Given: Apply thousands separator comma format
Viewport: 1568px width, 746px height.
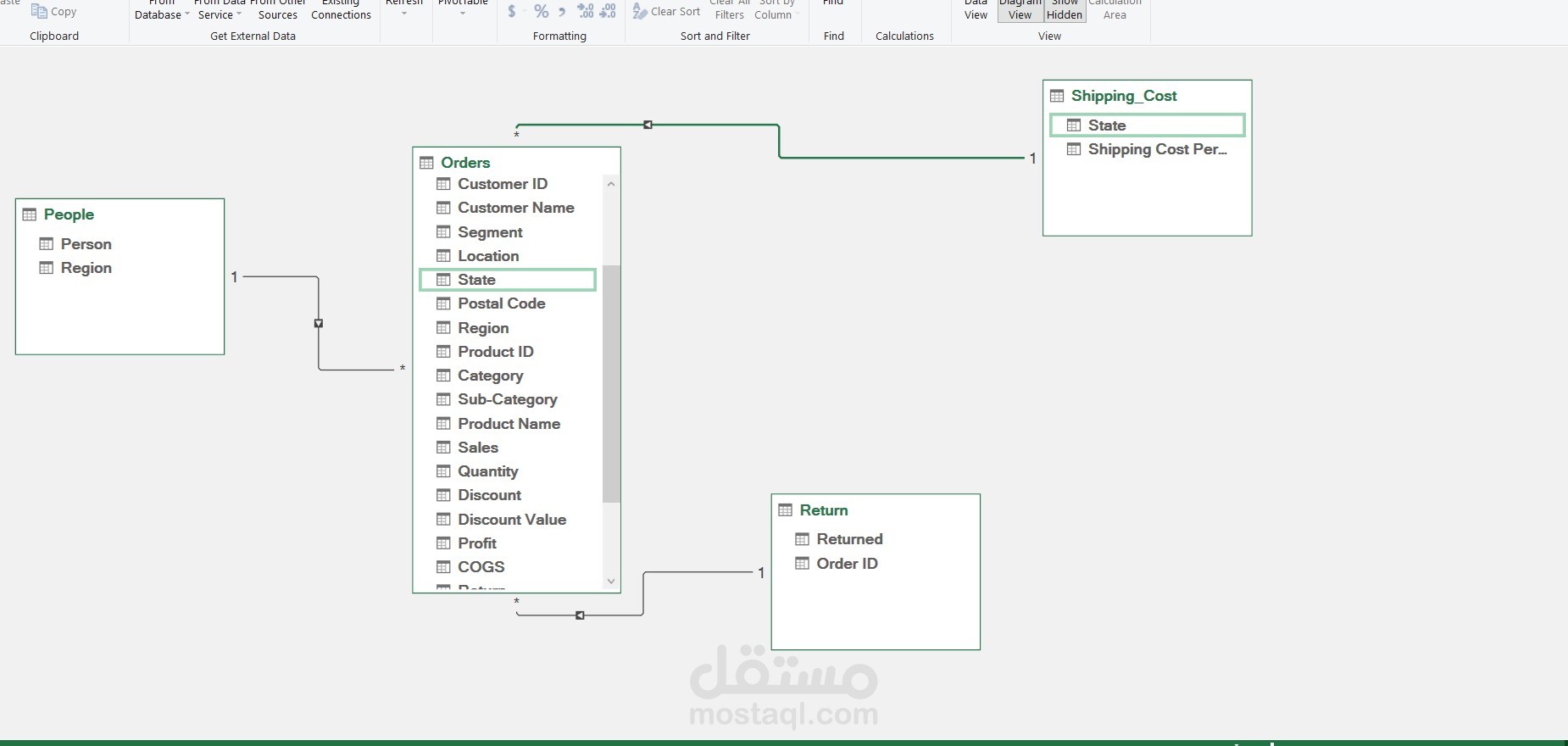Looking at the screenshot, I should click(561, 11).
